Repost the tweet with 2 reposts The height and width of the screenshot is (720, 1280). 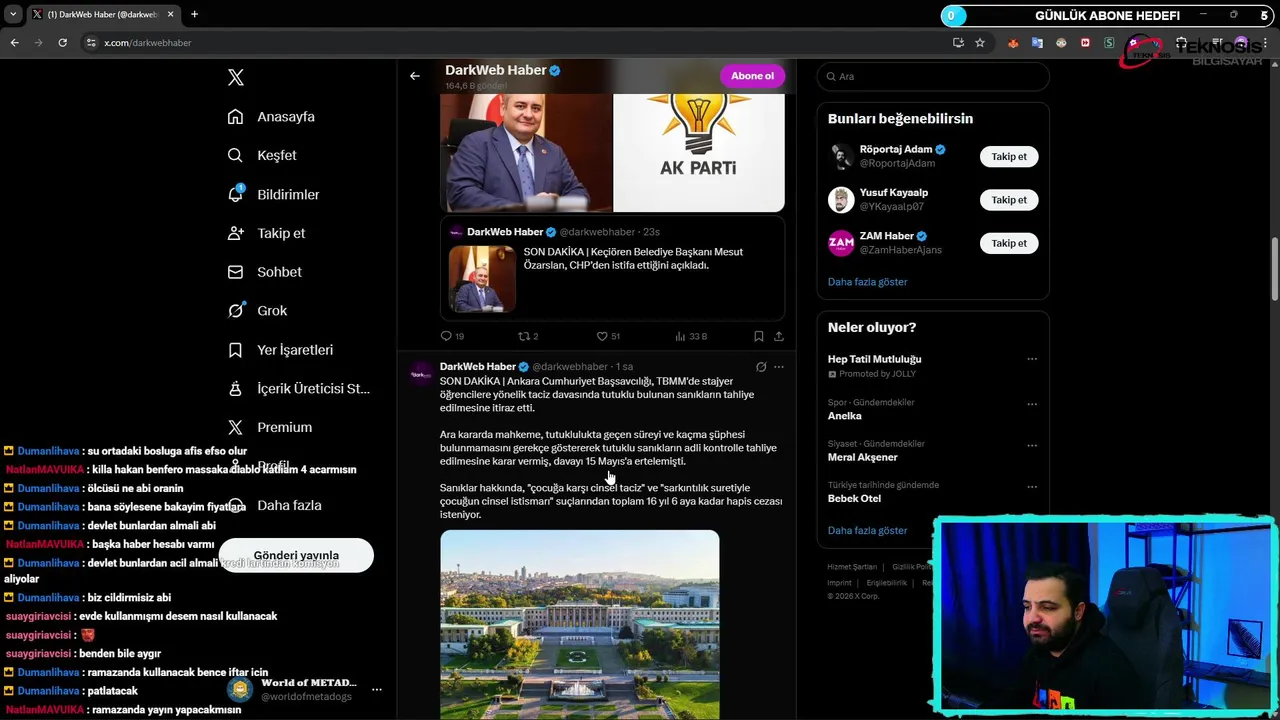tap(527, 336)
